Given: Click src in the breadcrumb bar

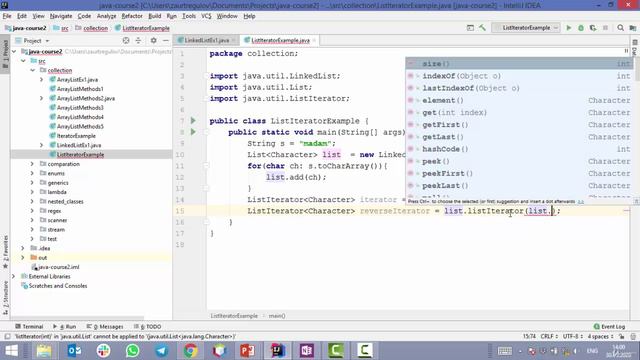Looking at the screenshot, I should [64, 28].
